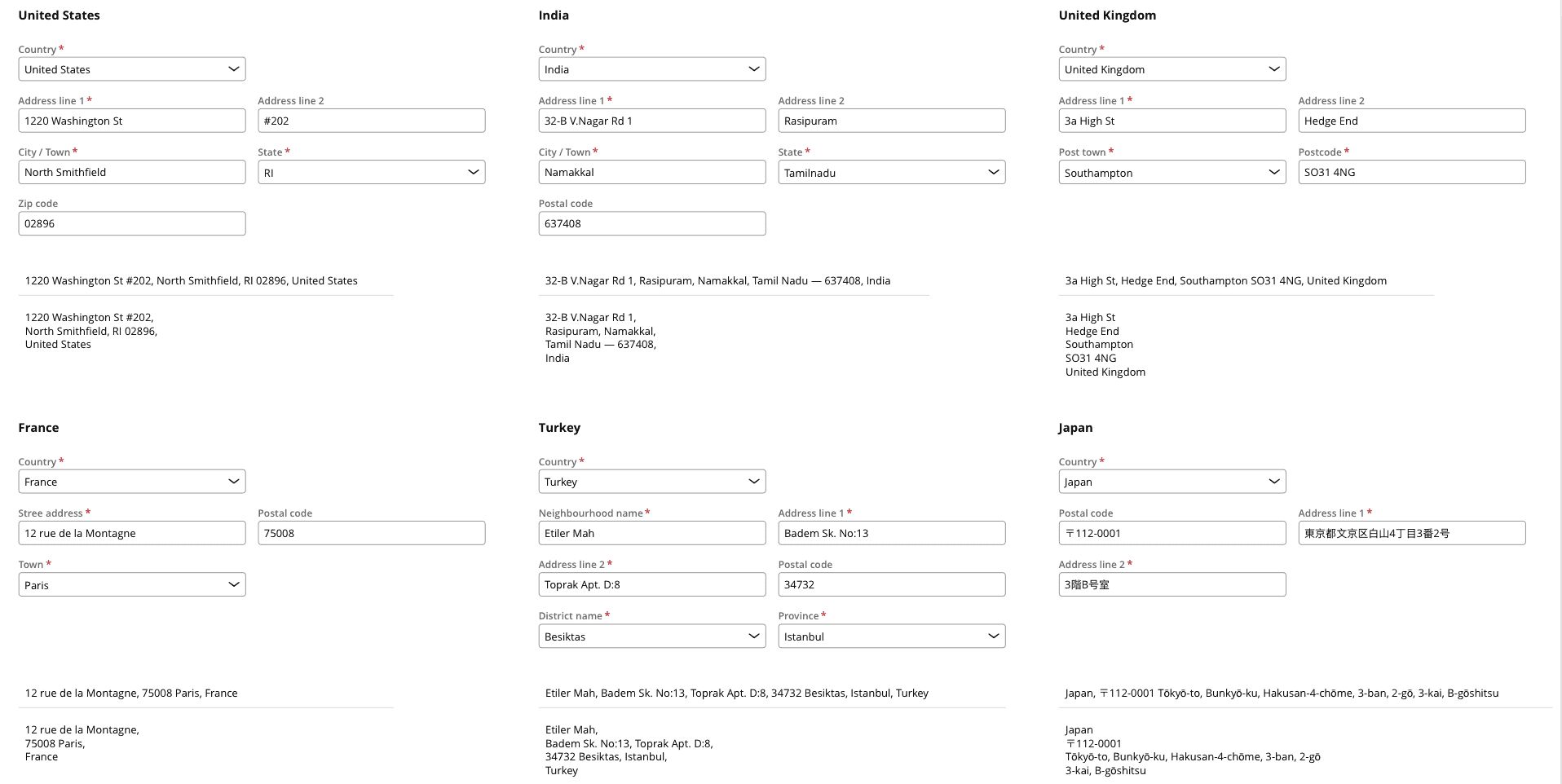Viewport: 1562px width, 784px height.
Task: Click the France section heading
Action: pos(38,428)
